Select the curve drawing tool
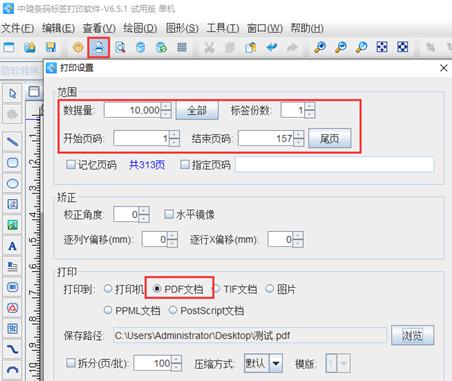This screenshot has width=452, height=381. [12, 350]
